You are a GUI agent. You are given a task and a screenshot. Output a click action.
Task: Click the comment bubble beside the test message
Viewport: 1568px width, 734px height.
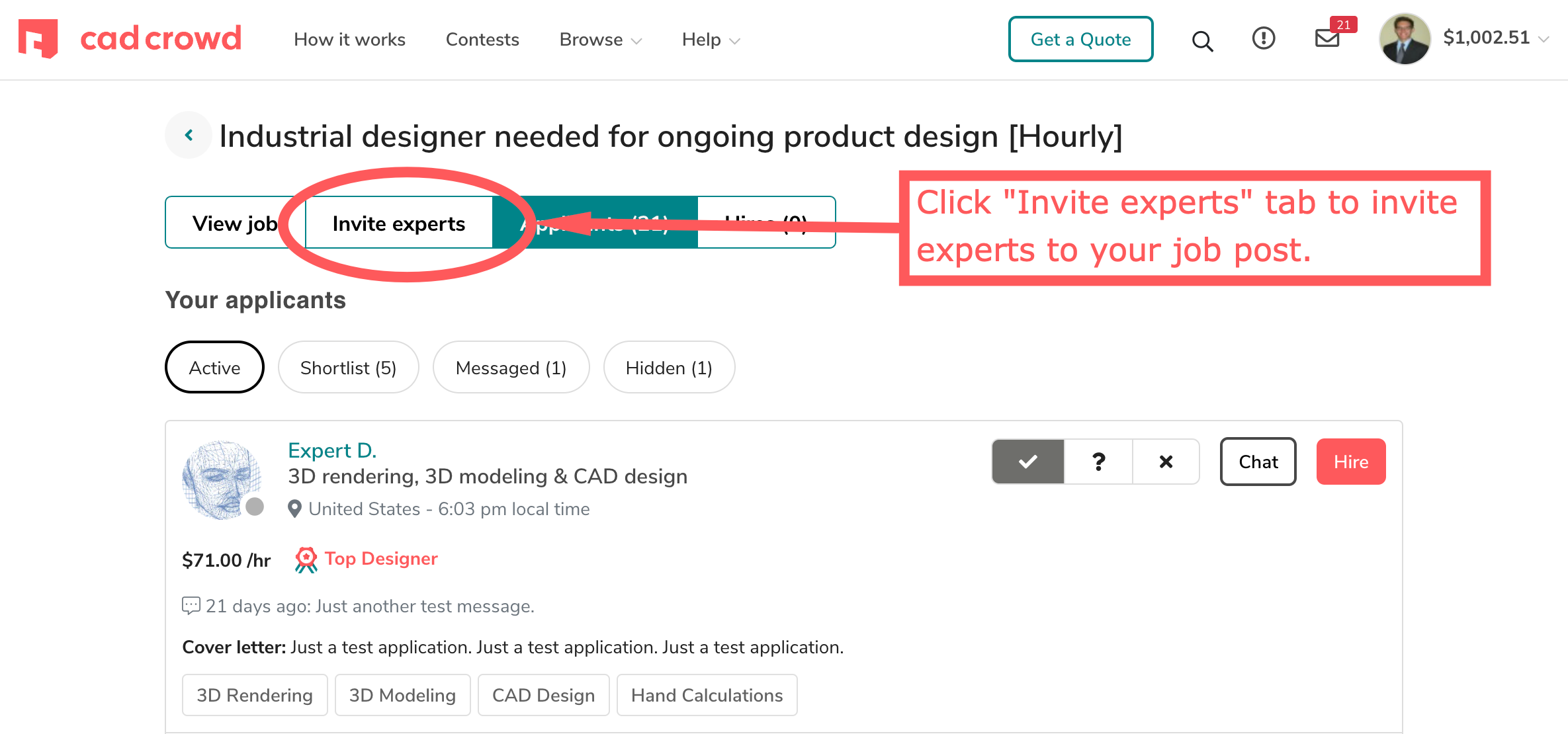(191, 605)
